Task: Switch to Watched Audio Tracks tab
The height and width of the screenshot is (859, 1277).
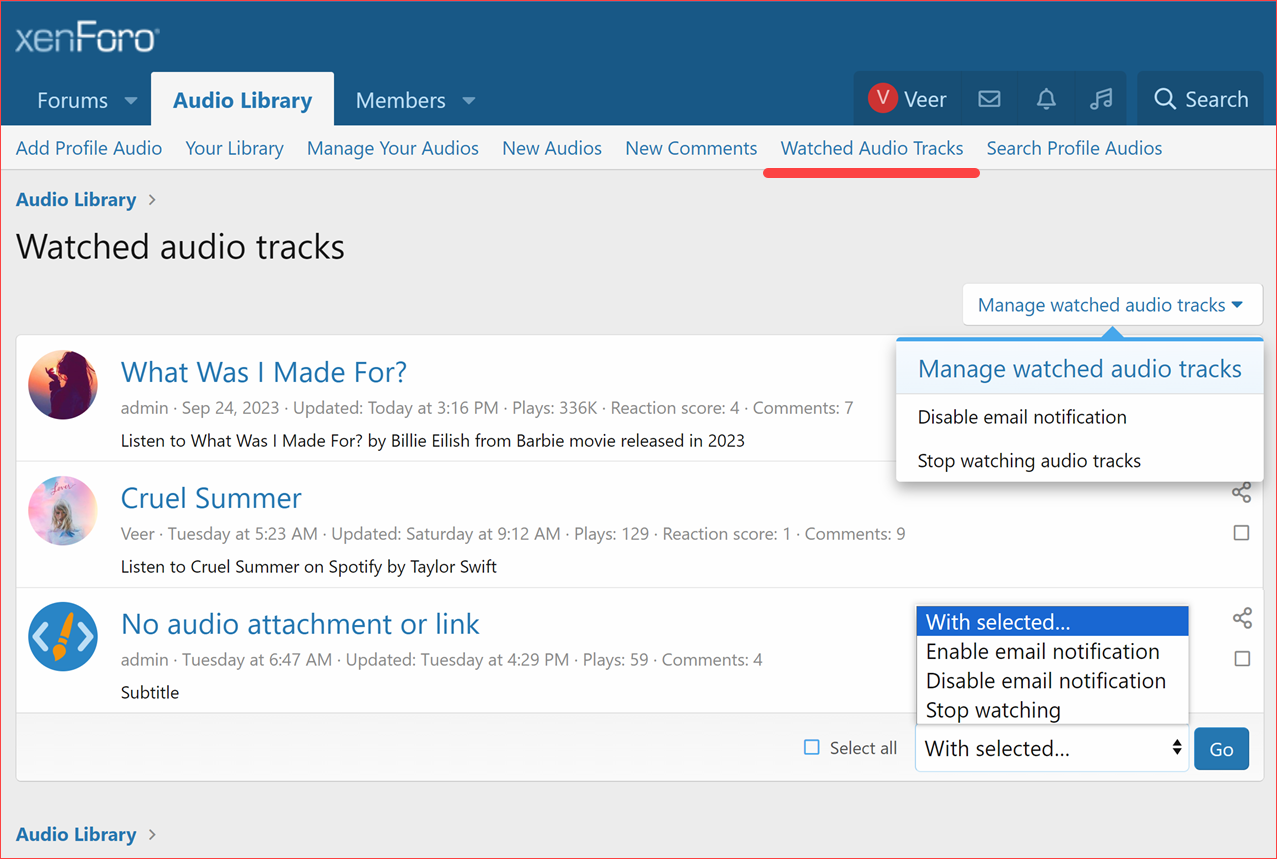Action: 871,148
